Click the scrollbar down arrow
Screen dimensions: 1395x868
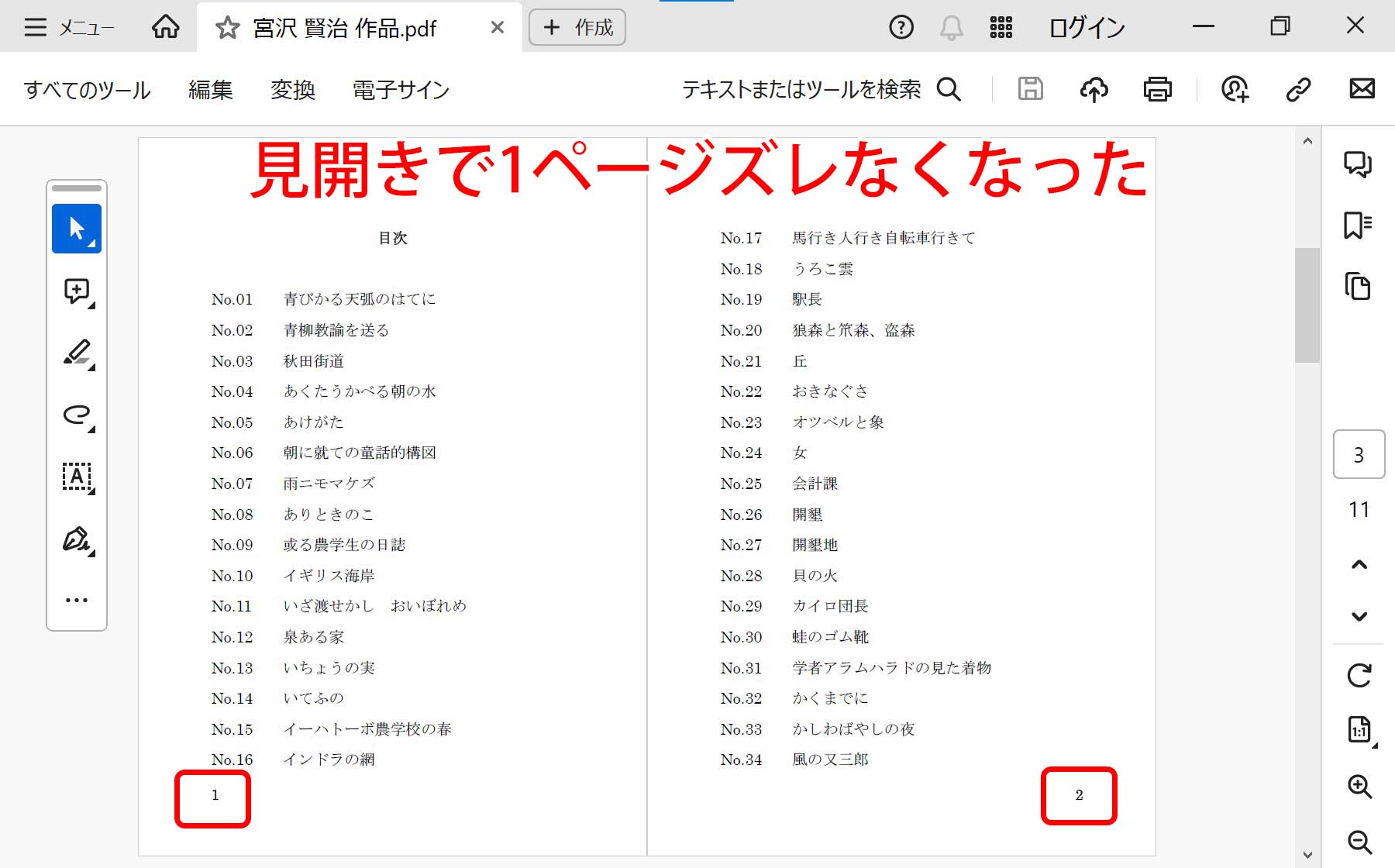pos(1307,855)
